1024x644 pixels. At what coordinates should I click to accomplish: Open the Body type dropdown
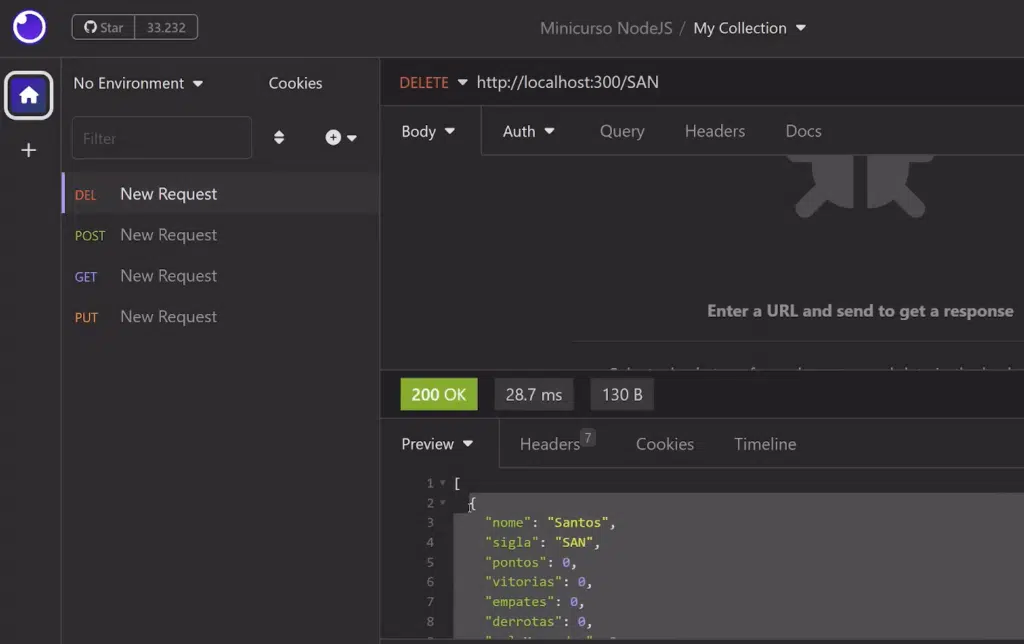click(x=428, y=131)
